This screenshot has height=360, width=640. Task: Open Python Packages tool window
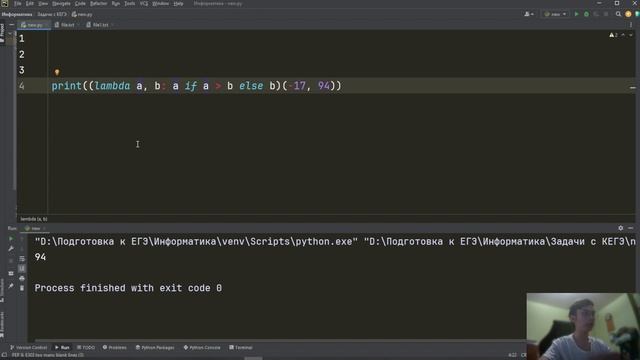tap(155, 348)
